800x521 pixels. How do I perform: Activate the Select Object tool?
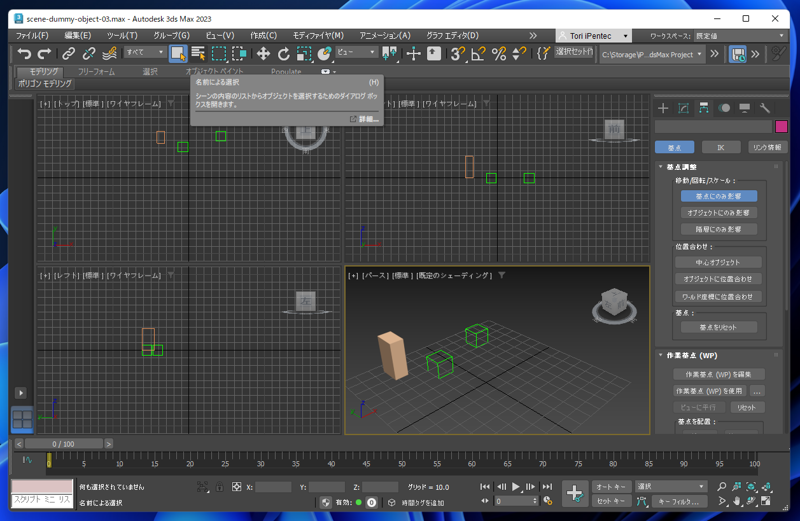click(x=178, y=54)
